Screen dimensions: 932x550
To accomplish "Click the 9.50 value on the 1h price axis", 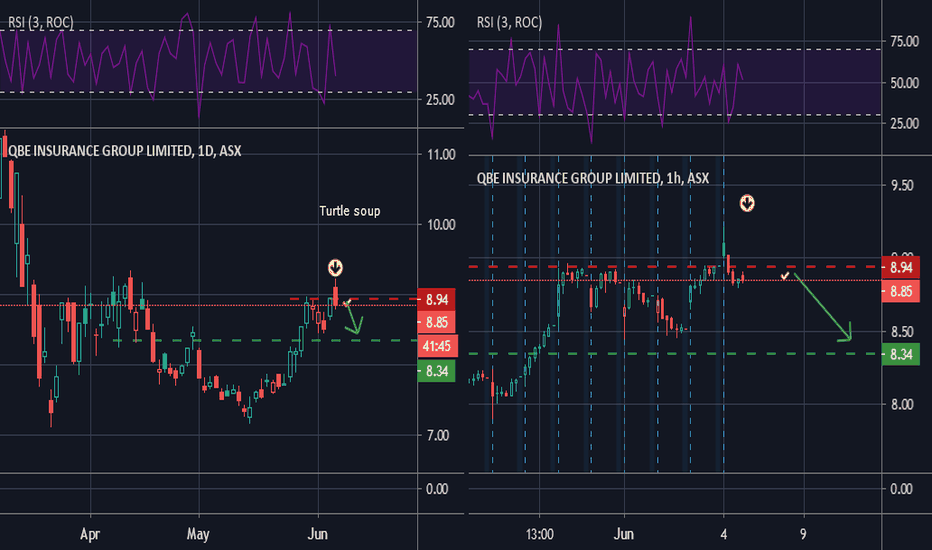I will pos(902,186).
